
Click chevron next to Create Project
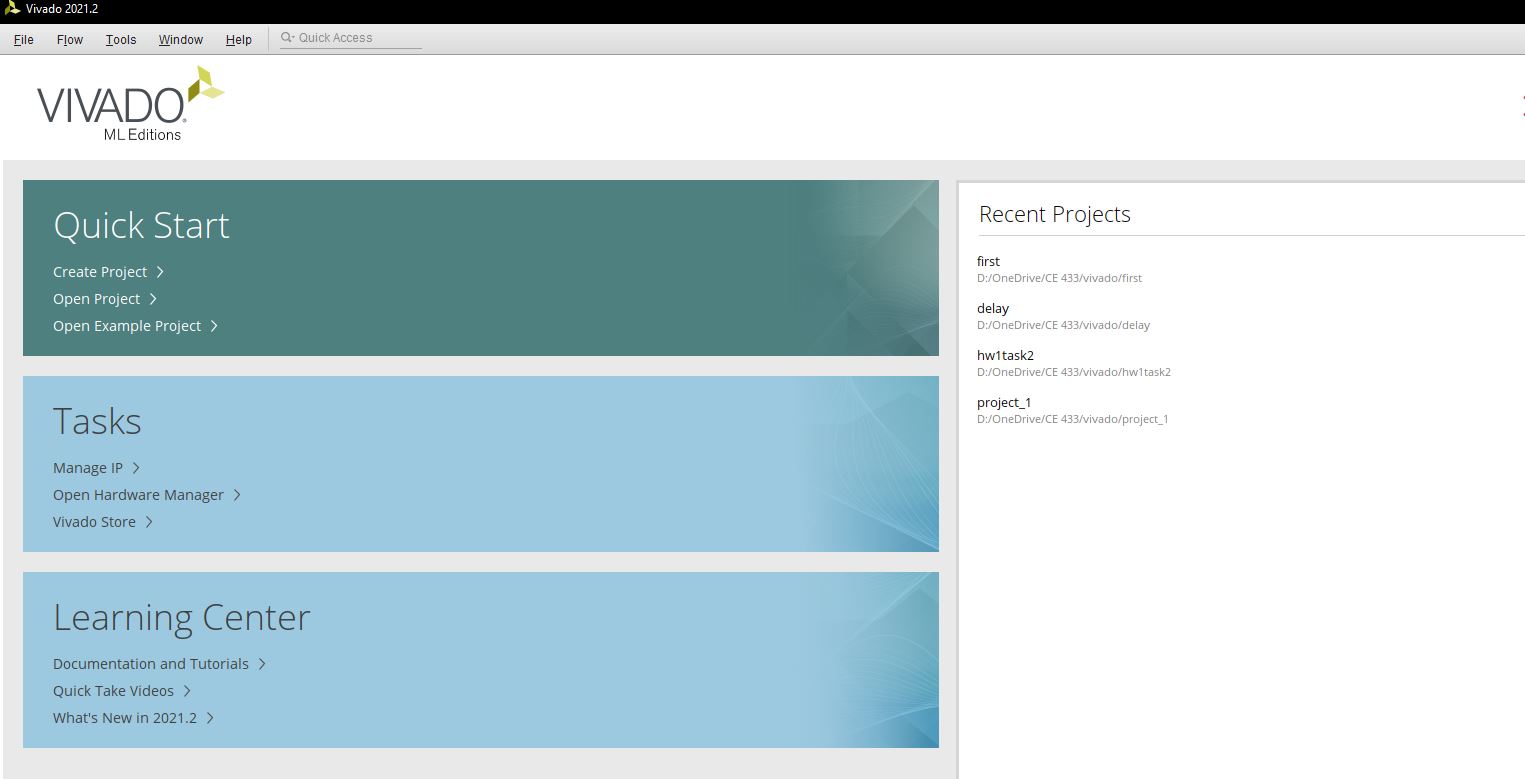coord(160,272)
